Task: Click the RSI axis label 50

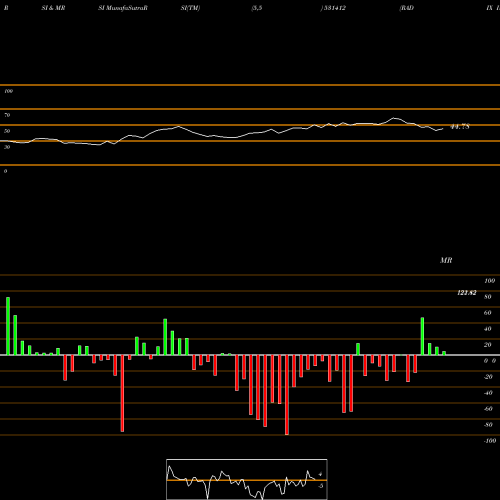Action: coord(7,131)
